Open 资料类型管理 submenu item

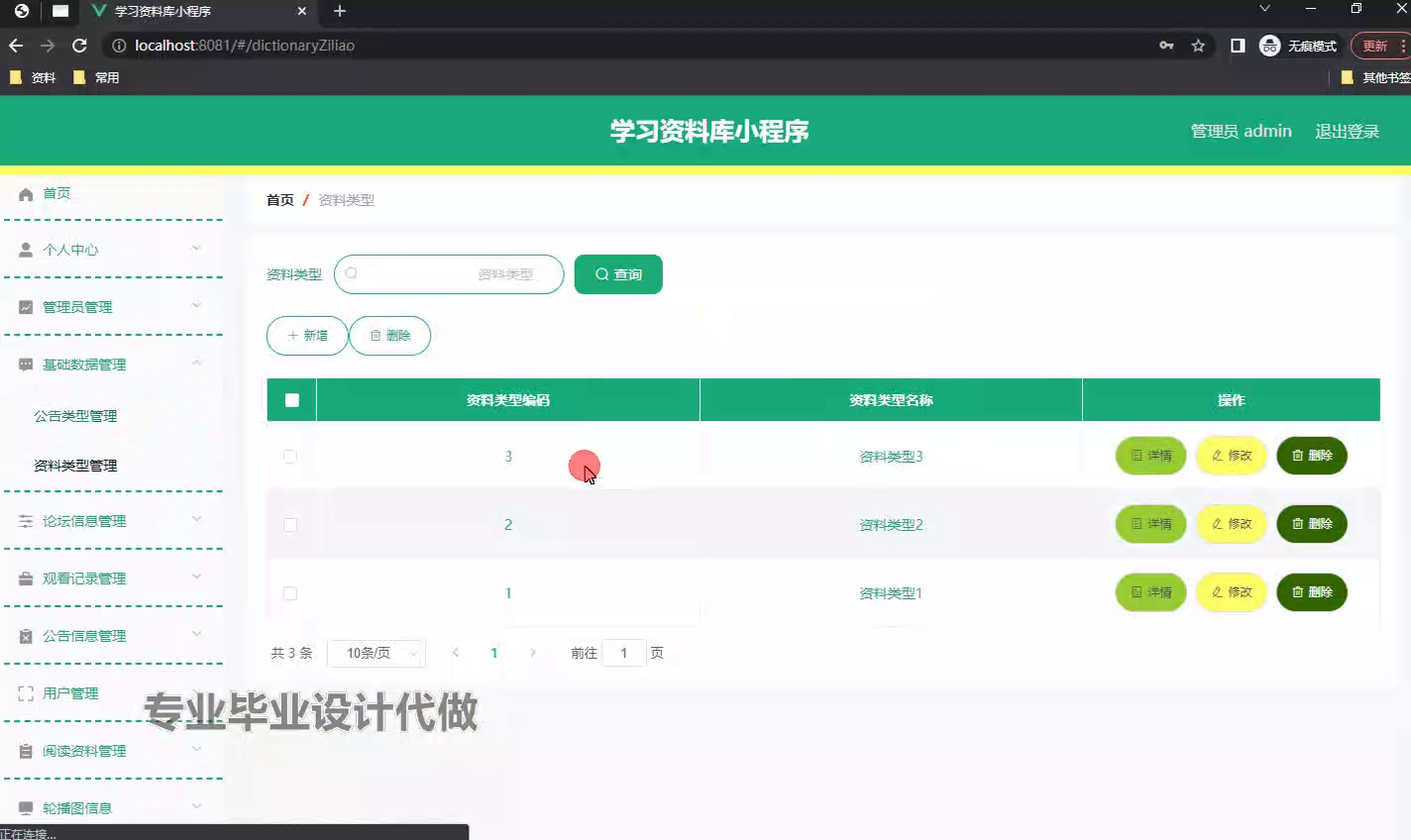pyautogui.click(x=75, y=466)
